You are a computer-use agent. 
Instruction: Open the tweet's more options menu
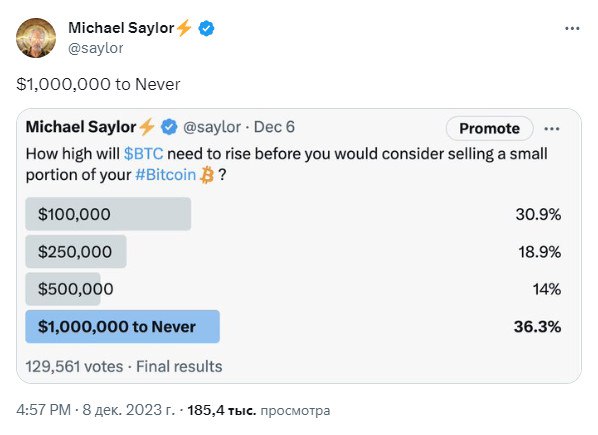[572, 29]
